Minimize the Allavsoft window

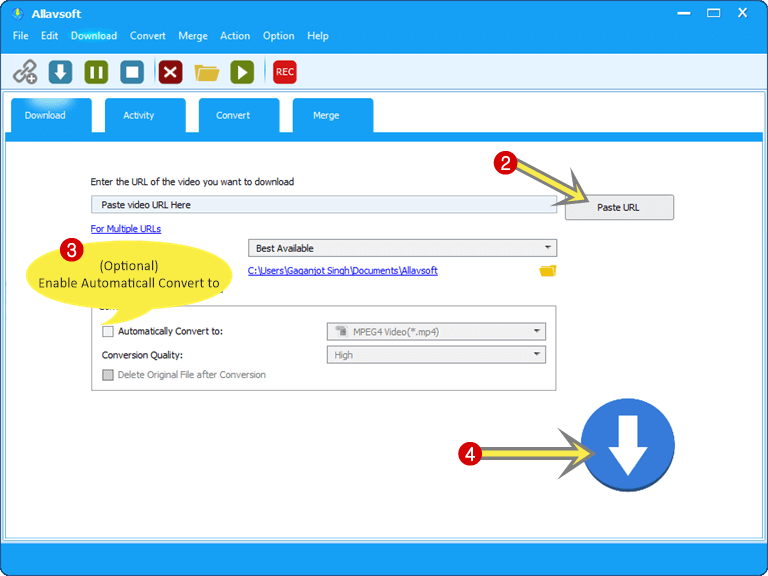[684, 14]
